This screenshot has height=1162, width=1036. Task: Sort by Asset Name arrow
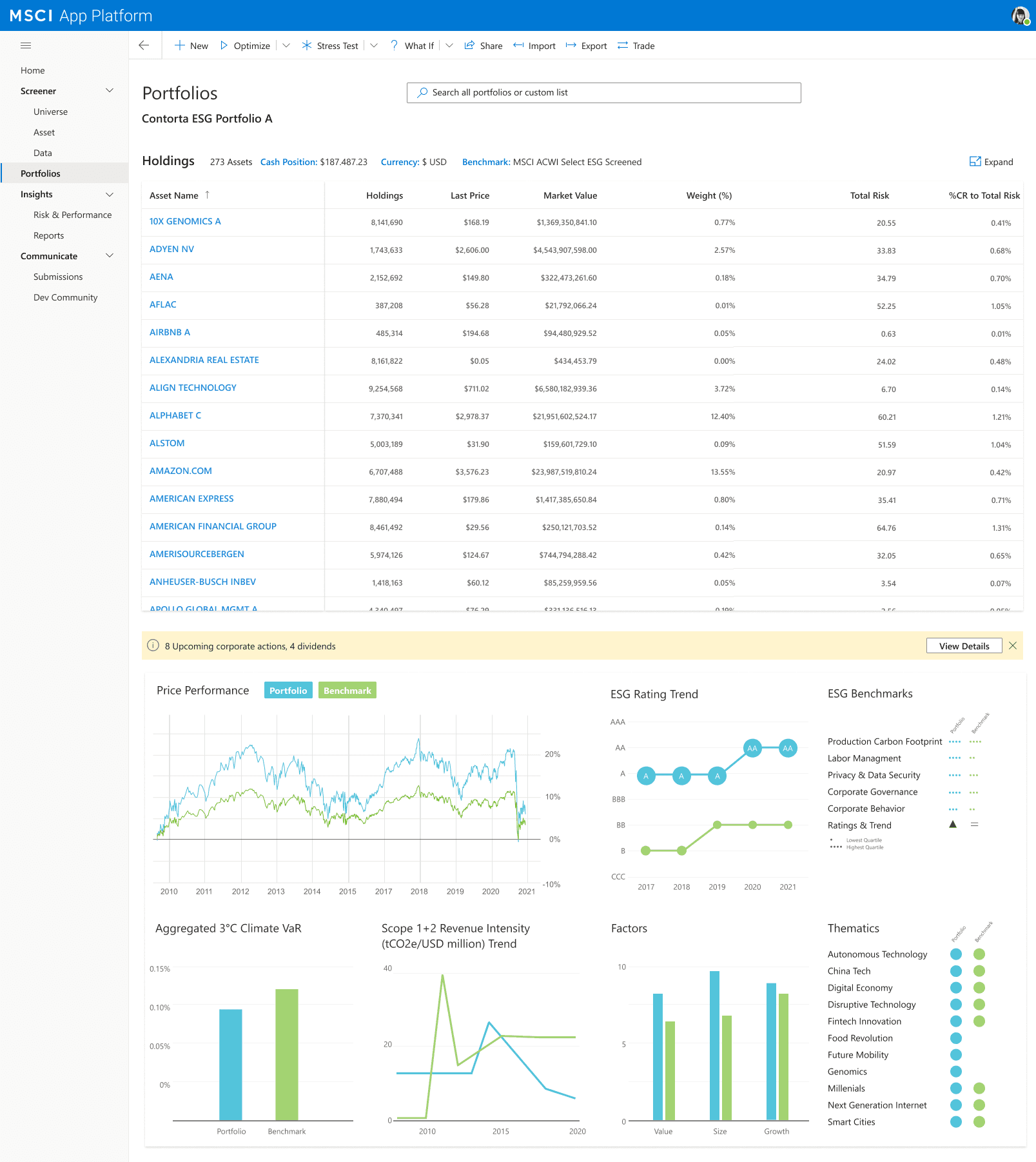point(207,195)
